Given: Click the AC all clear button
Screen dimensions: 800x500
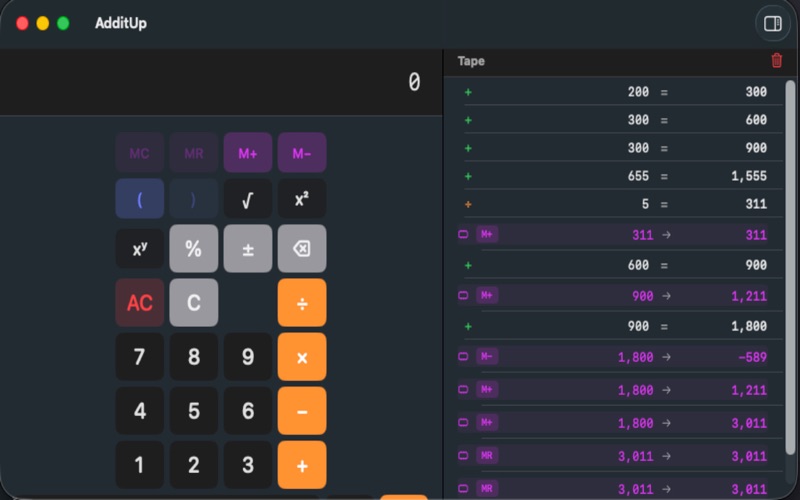Looking at the screenshot, I should 140,303.
